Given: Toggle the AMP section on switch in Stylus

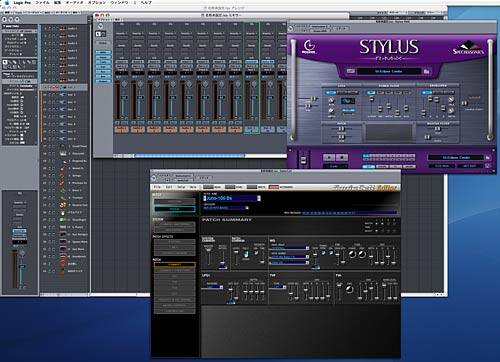Looking at the screenshot, I should point(330,92).
